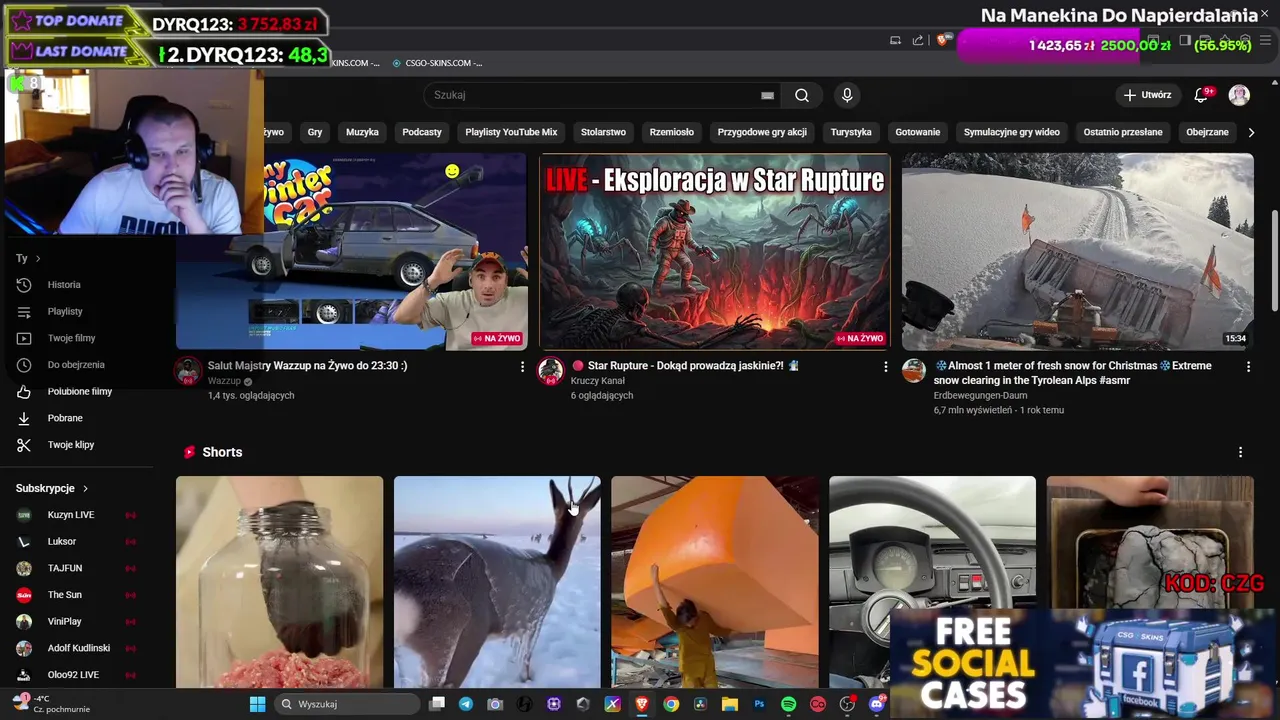Open the on-screen keyboard icon in search box

tap(767, 95)
